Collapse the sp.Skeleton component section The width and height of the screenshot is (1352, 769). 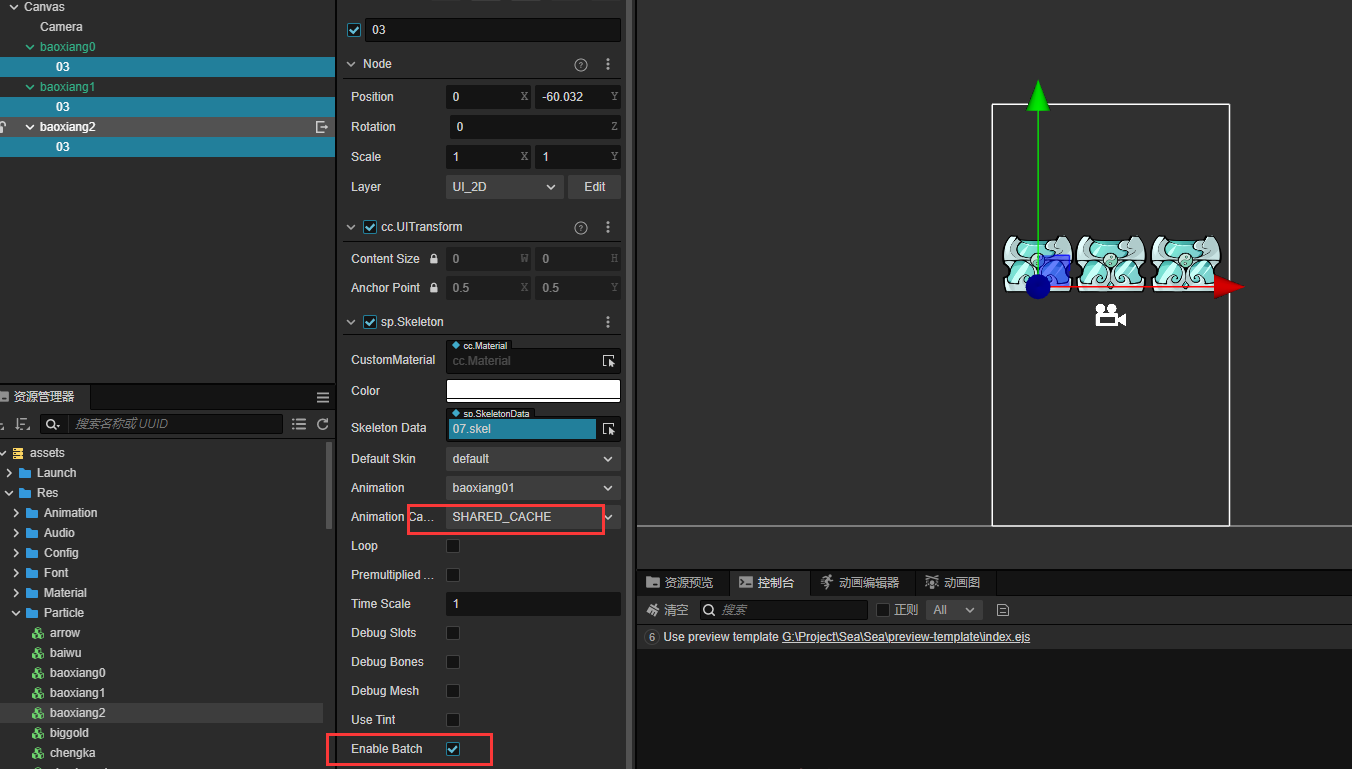tap(350, 322)
